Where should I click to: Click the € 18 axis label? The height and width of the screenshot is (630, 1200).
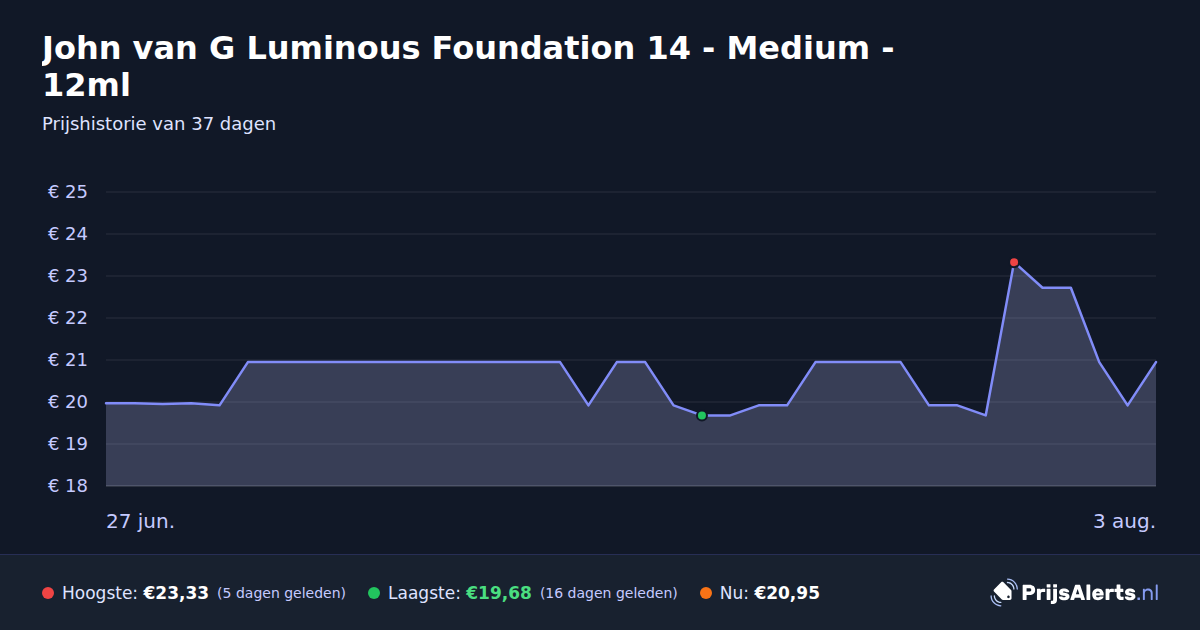point(68,486)
